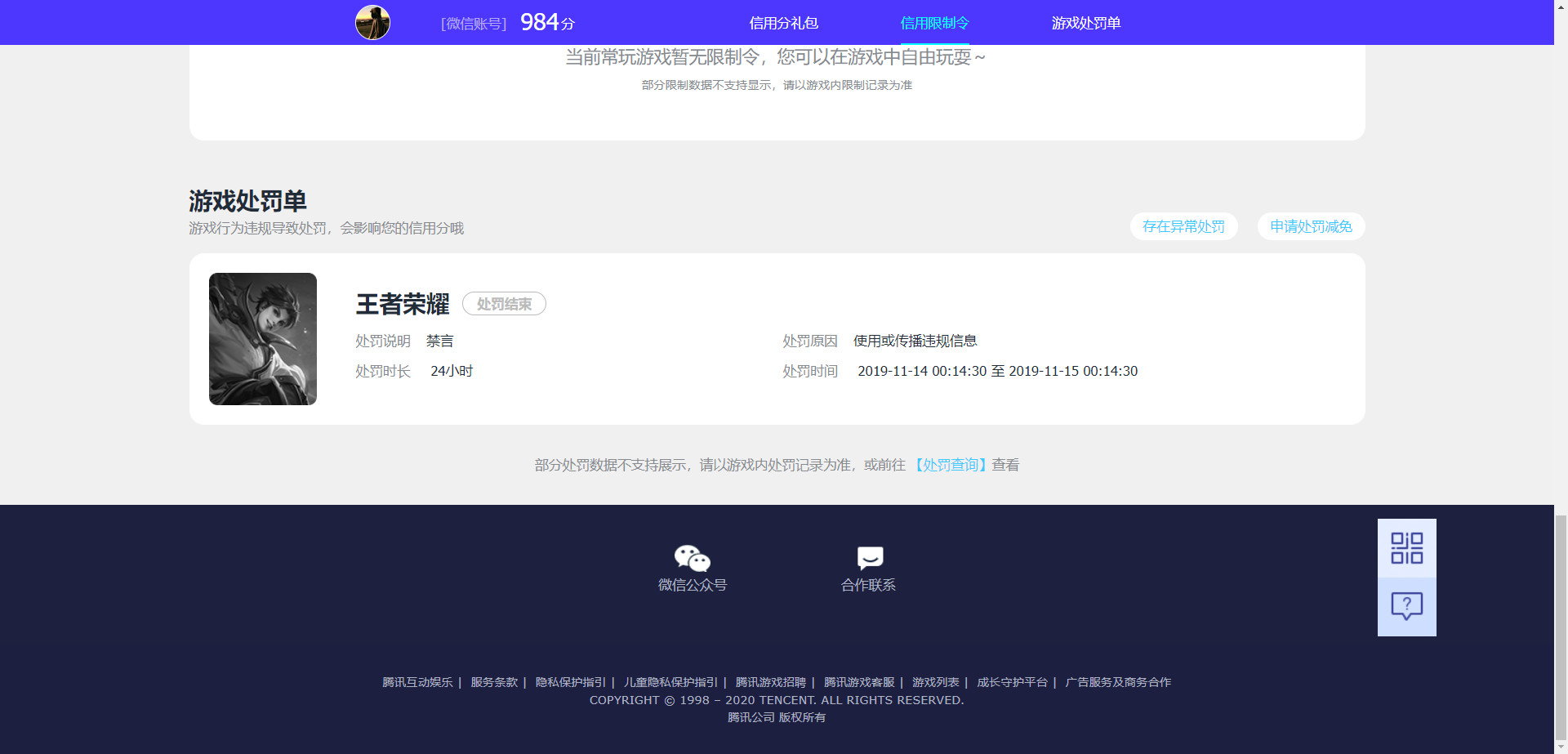Open the 儿童隐私保护指引 footer link
The image size is (1568, 754).
670,682
